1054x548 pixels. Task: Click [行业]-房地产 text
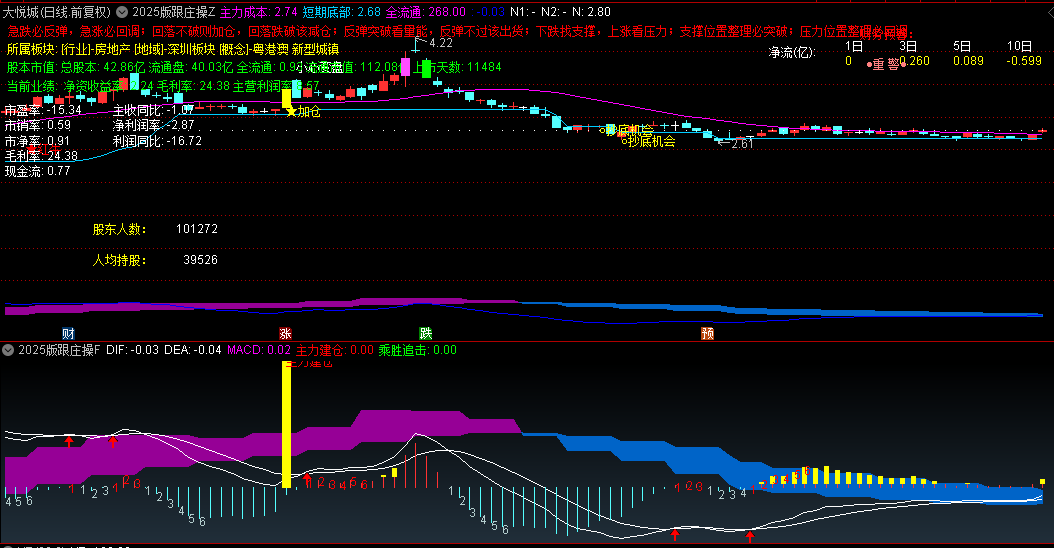[95, 50]
